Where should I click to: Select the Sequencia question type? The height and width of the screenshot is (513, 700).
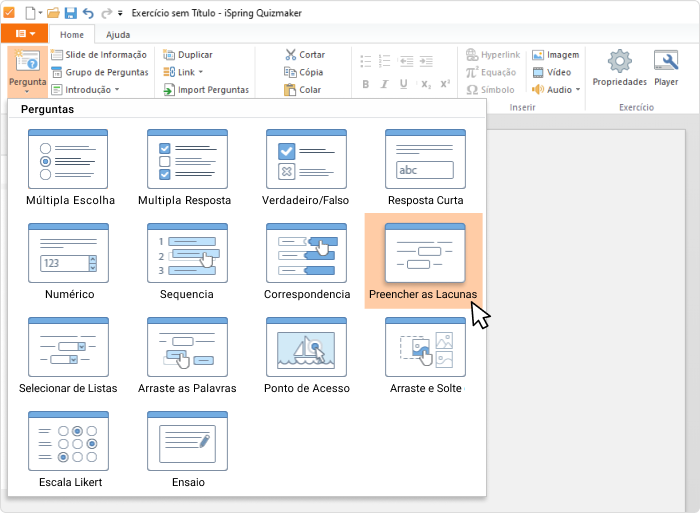coord(187,261)
